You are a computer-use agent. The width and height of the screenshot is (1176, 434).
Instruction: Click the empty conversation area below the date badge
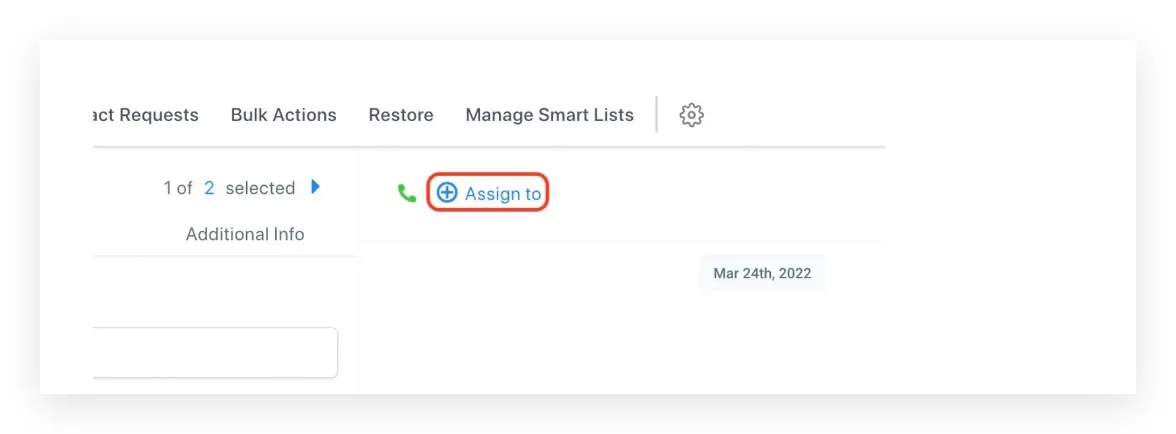click(x=622, y=341)
